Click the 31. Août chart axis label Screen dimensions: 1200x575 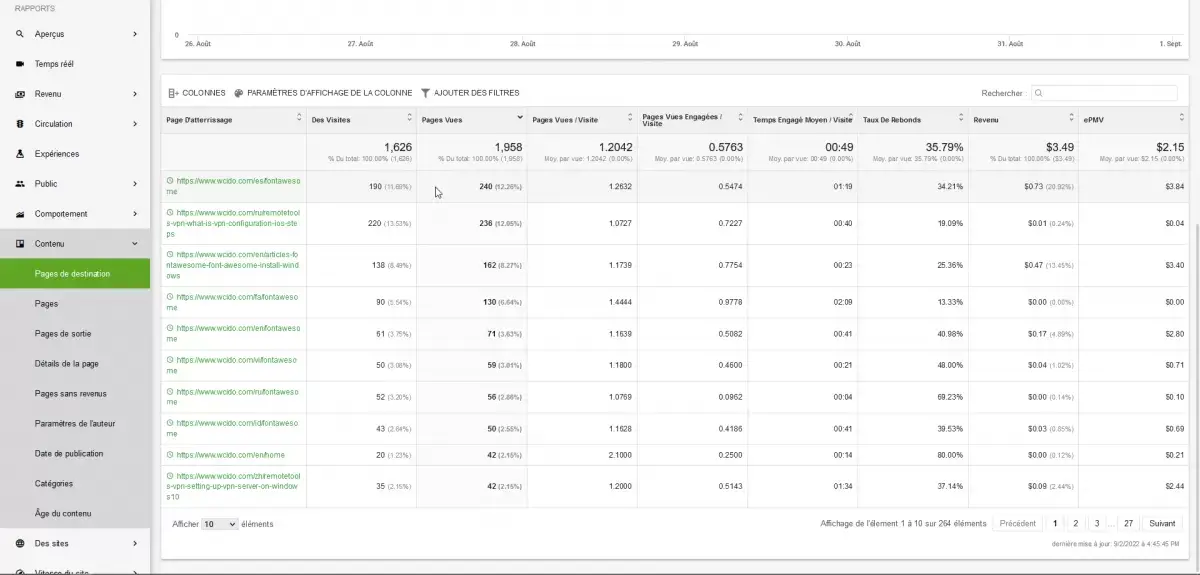coord(1009,44)
